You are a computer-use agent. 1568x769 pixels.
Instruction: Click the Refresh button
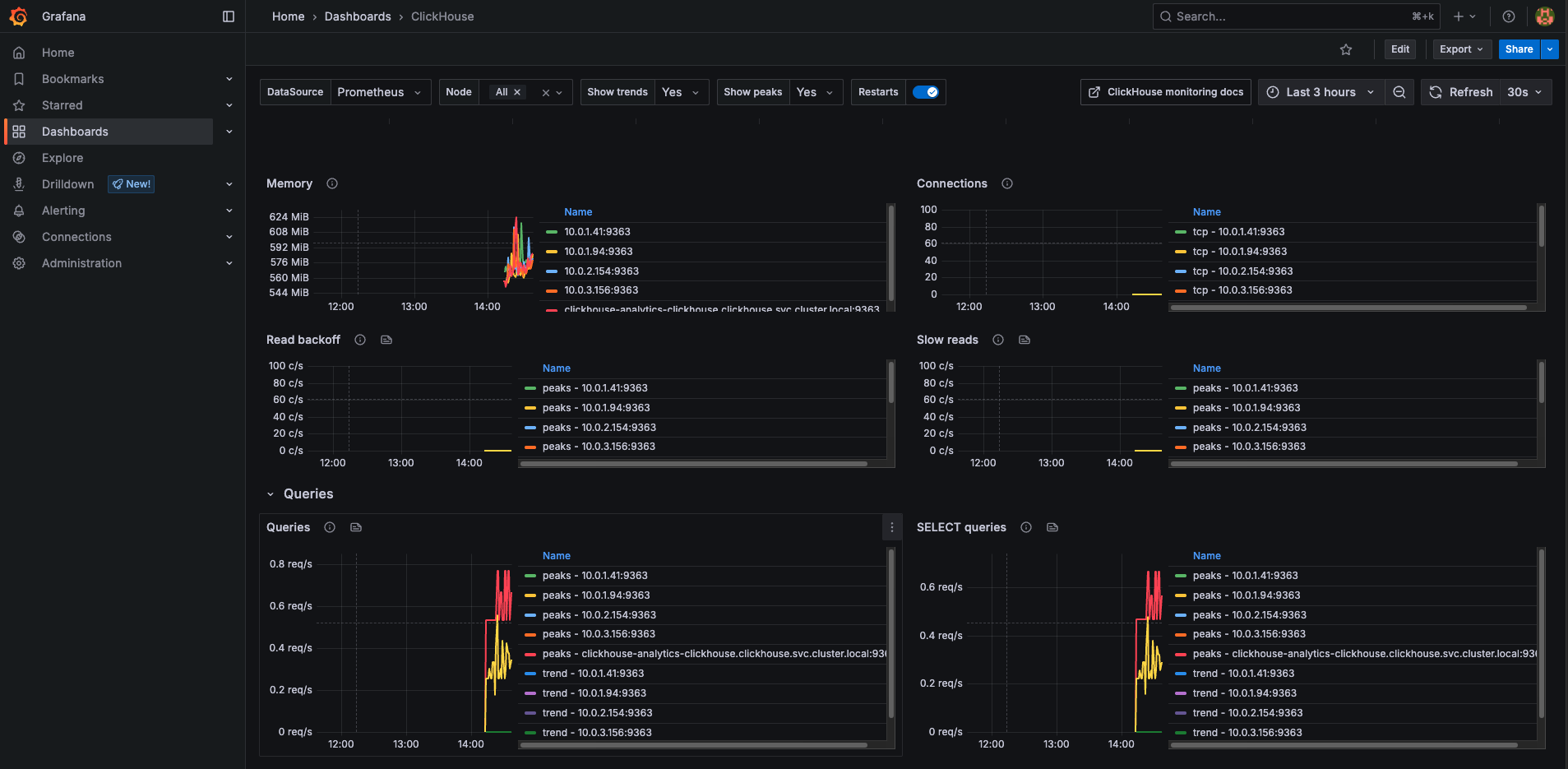pyautogui.click(x=1461, y=92)
